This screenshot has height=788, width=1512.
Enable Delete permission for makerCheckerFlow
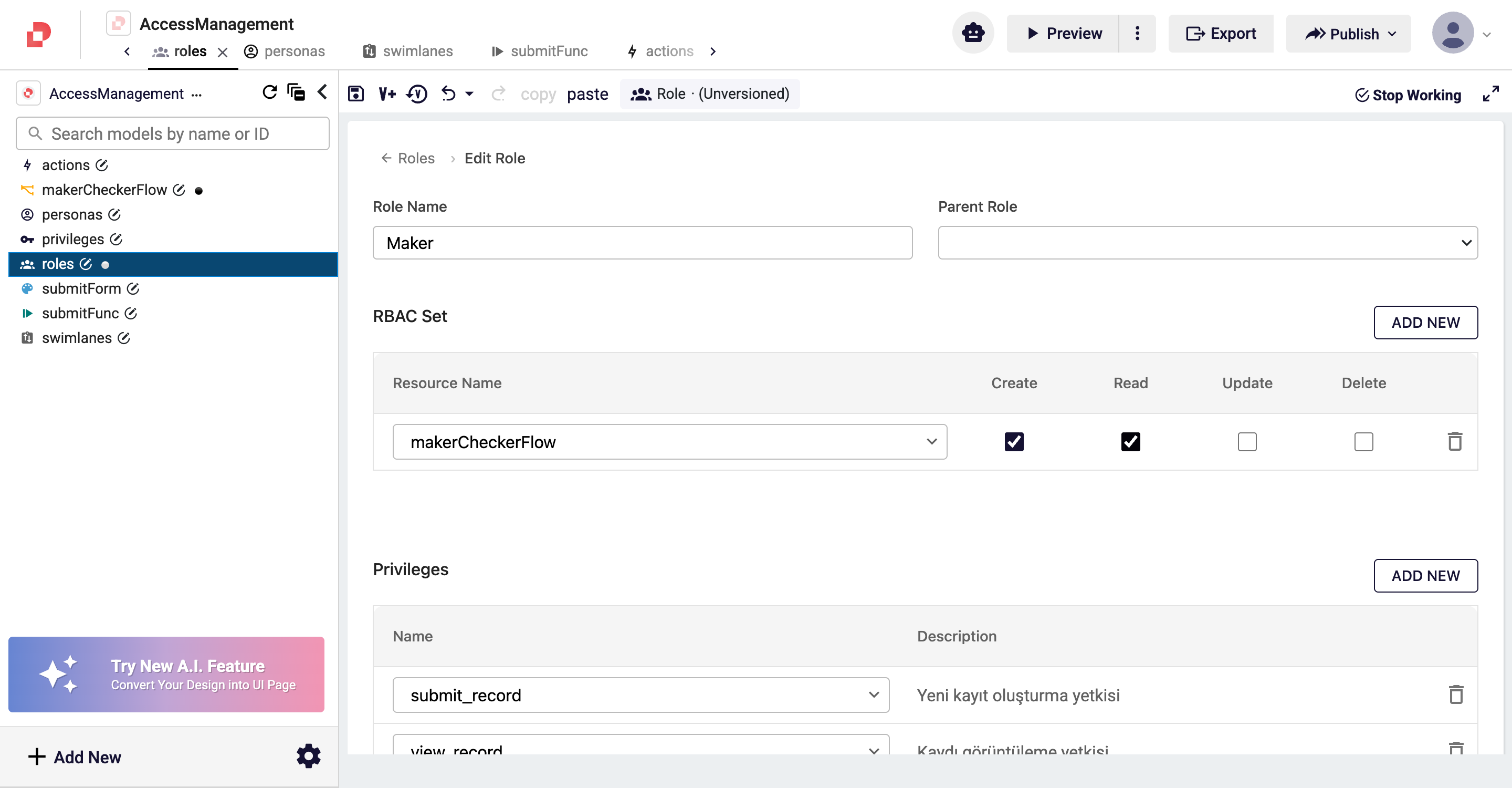tap(1363, 442)
